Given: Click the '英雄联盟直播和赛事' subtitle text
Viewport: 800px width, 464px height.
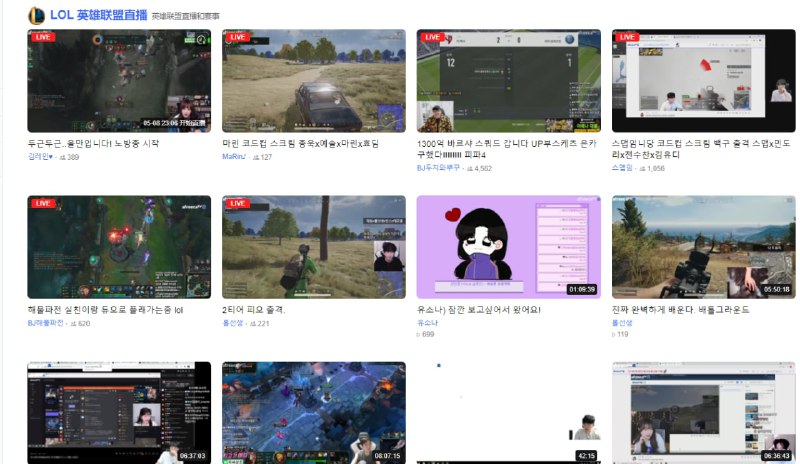Looking at the screenshot, I should tap(186, 16).
